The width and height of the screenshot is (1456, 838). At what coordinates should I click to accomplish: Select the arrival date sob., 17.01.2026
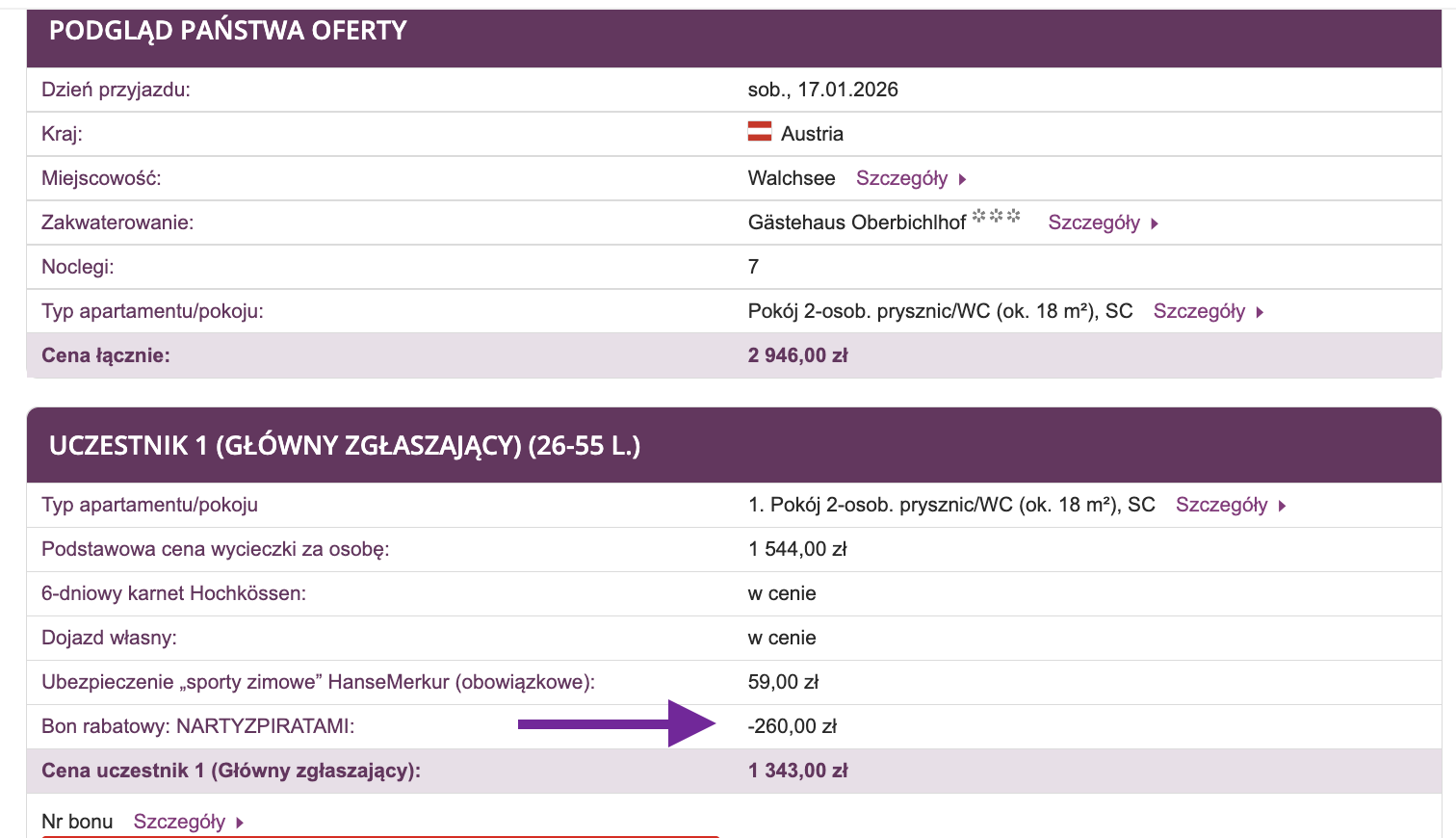coord(822,89)
